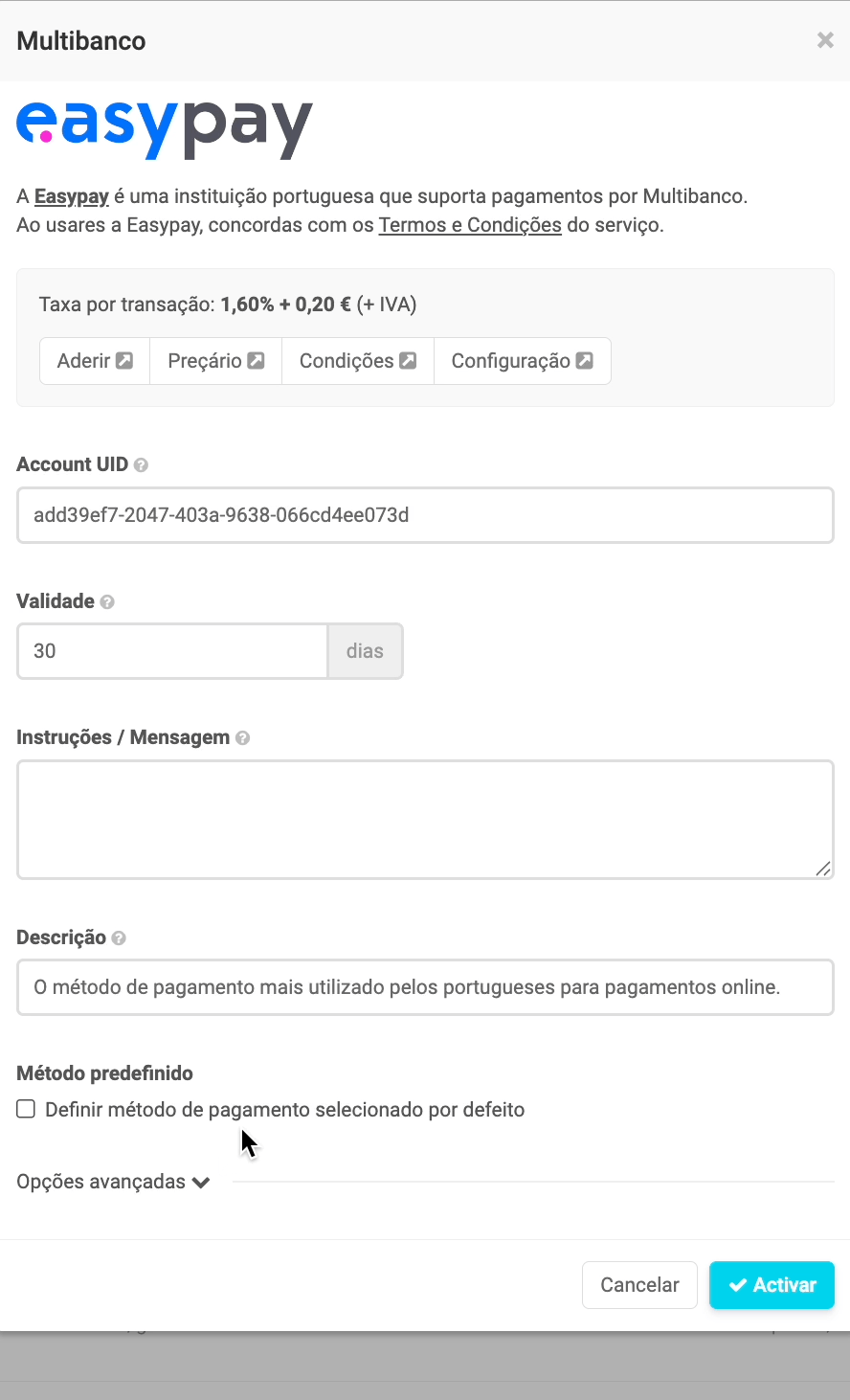Open Termos e Condições link
850x1400 pixels.
(470, 225)
